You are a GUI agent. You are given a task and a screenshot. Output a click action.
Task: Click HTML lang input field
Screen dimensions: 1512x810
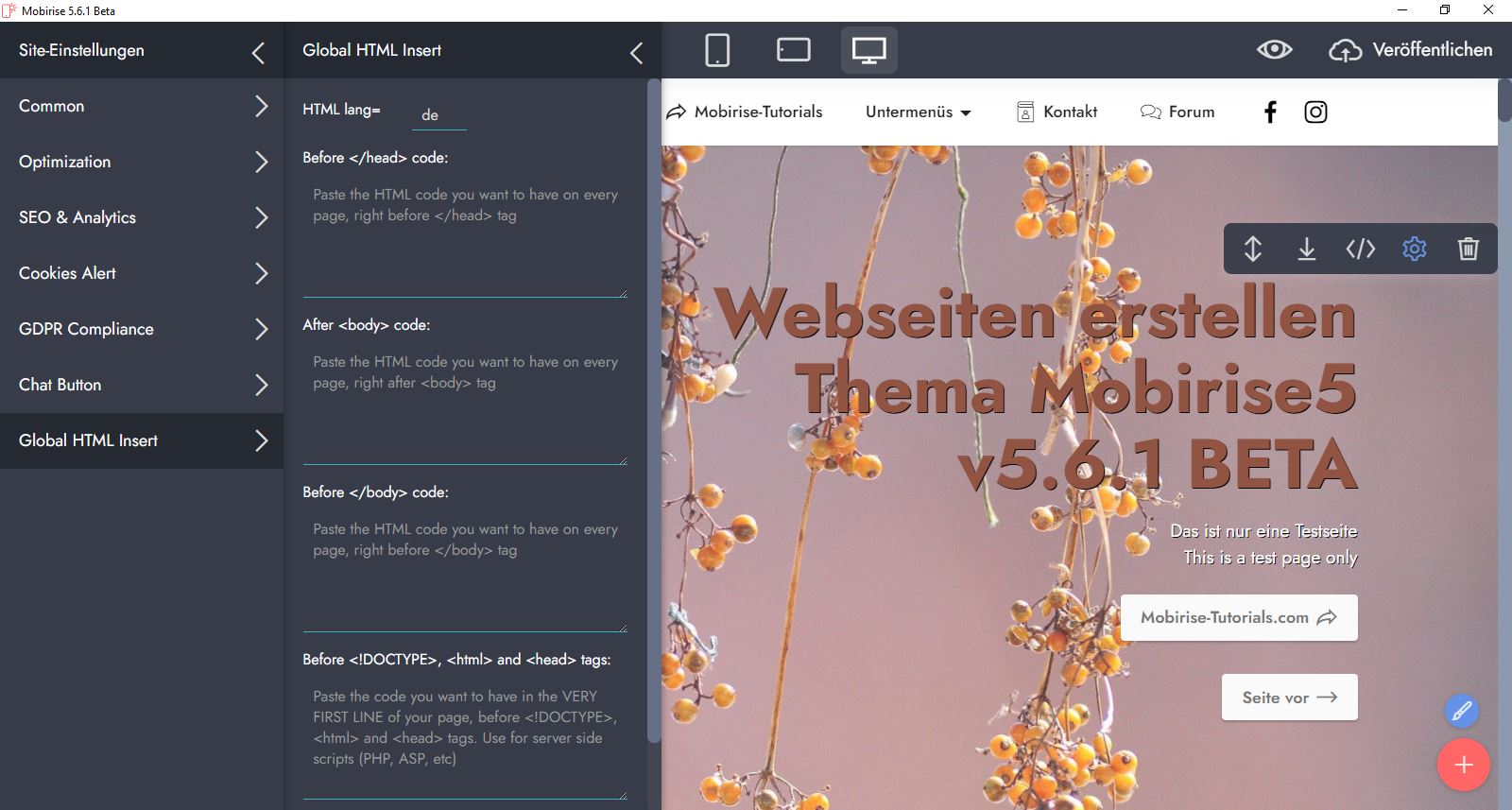(439, 114)
